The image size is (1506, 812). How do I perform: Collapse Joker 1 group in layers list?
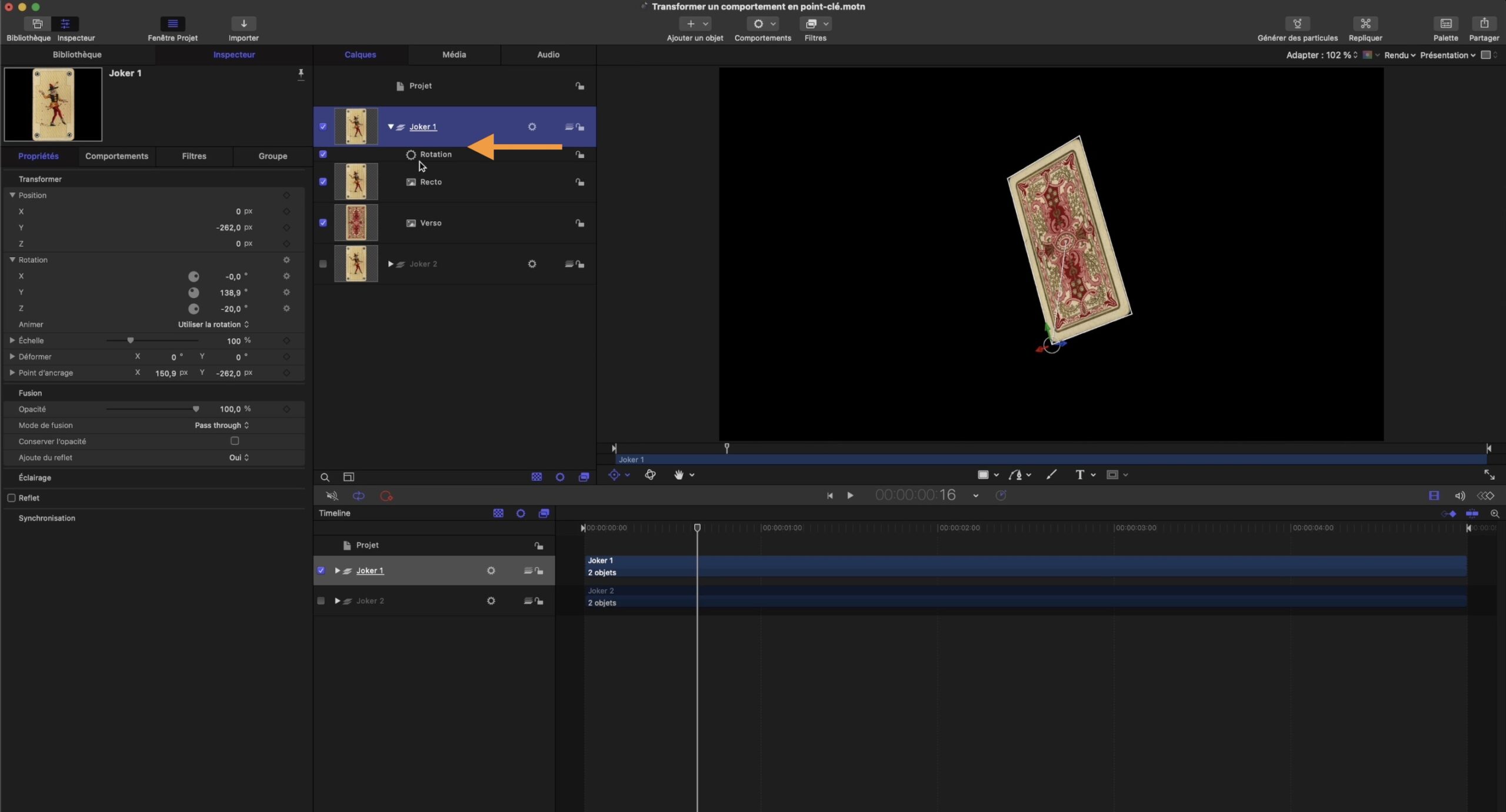point(391,127)
